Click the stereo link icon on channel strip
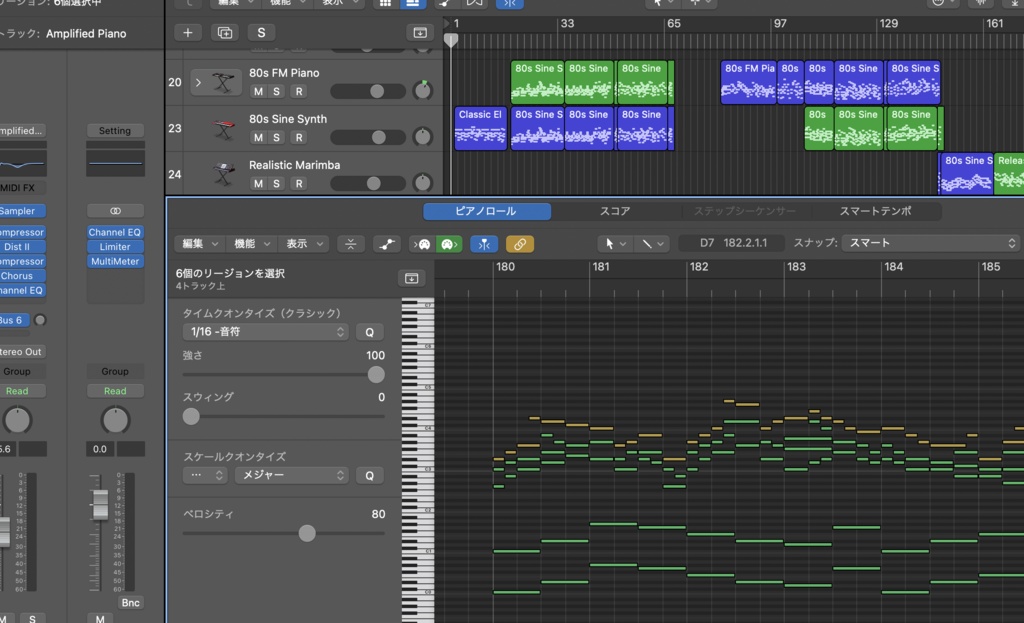 click(x=115, y=211)
